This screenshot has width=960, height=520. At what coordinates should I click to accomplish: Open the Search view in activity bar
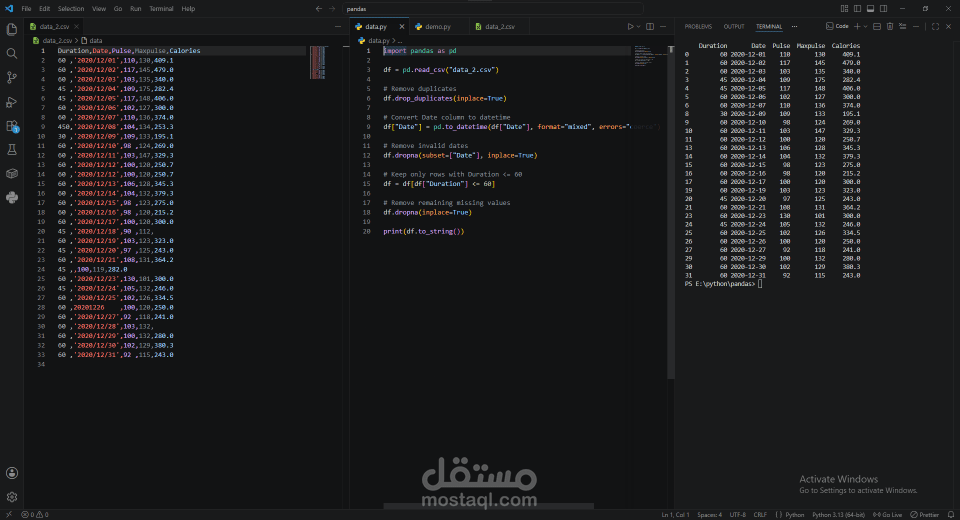(x=12, y=53)
